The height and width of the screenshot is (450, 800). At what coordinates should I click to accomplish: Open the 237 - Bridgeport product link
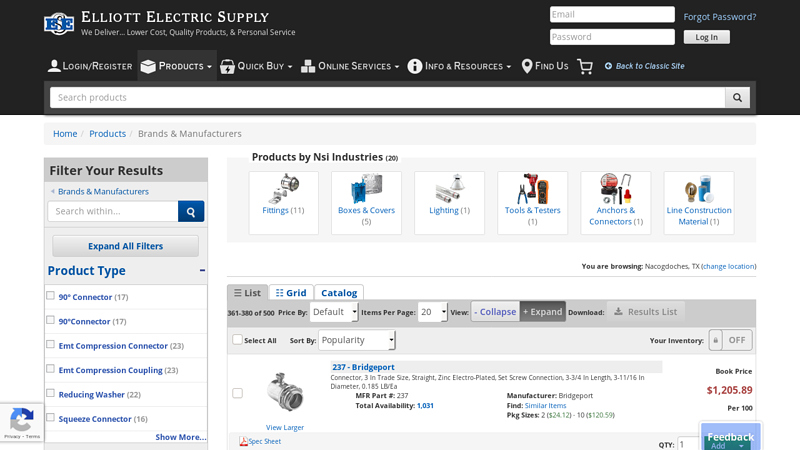[363, 367]
